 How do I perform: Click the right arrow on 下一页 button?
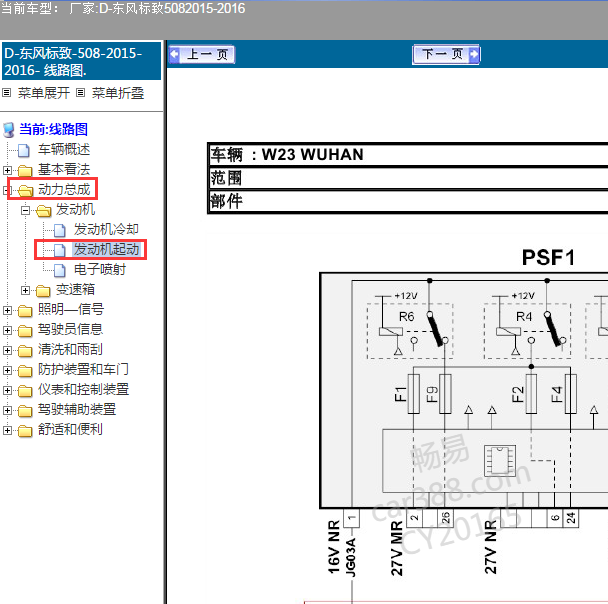click(474, 54)
